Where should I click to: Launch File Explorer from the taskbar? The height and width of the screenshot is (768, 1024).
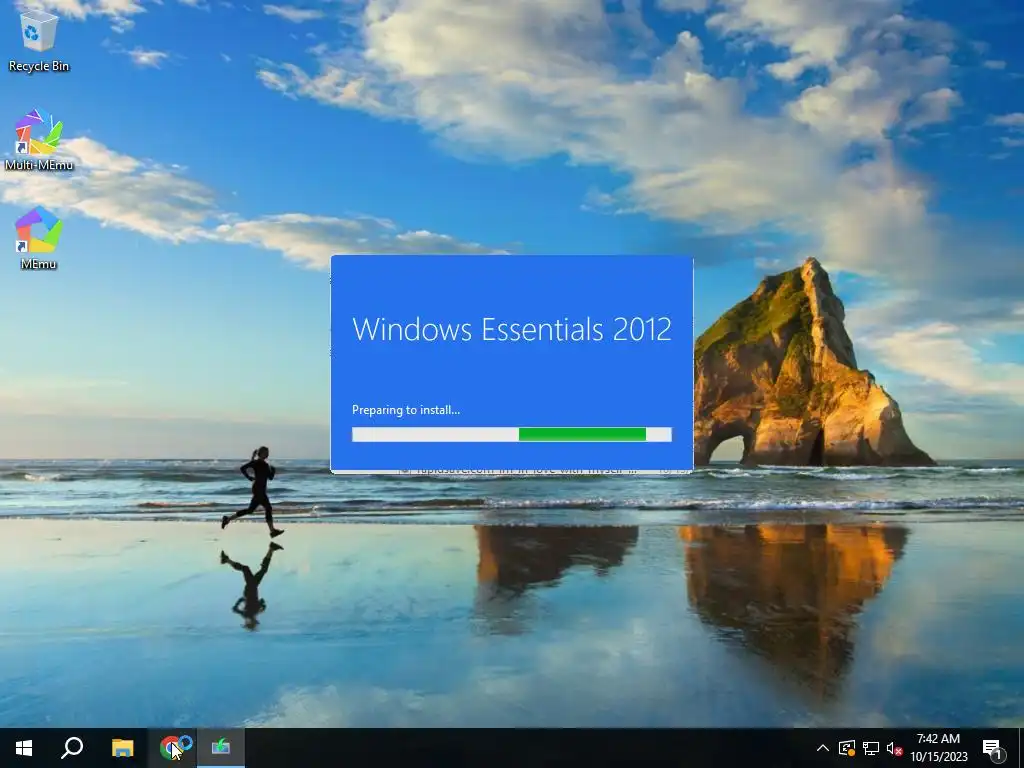point(122,748)
